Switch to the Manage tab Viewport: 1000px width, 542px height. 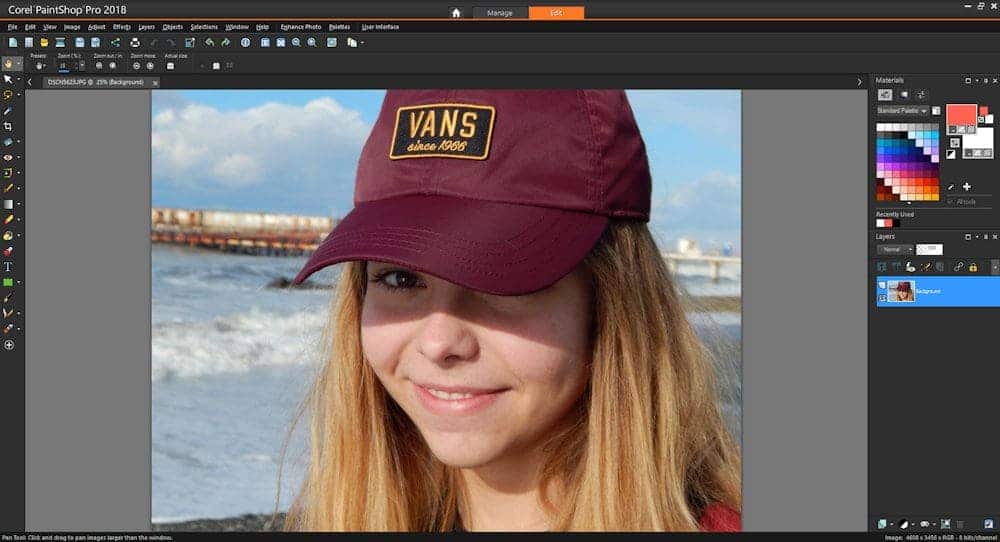(500, 13)
